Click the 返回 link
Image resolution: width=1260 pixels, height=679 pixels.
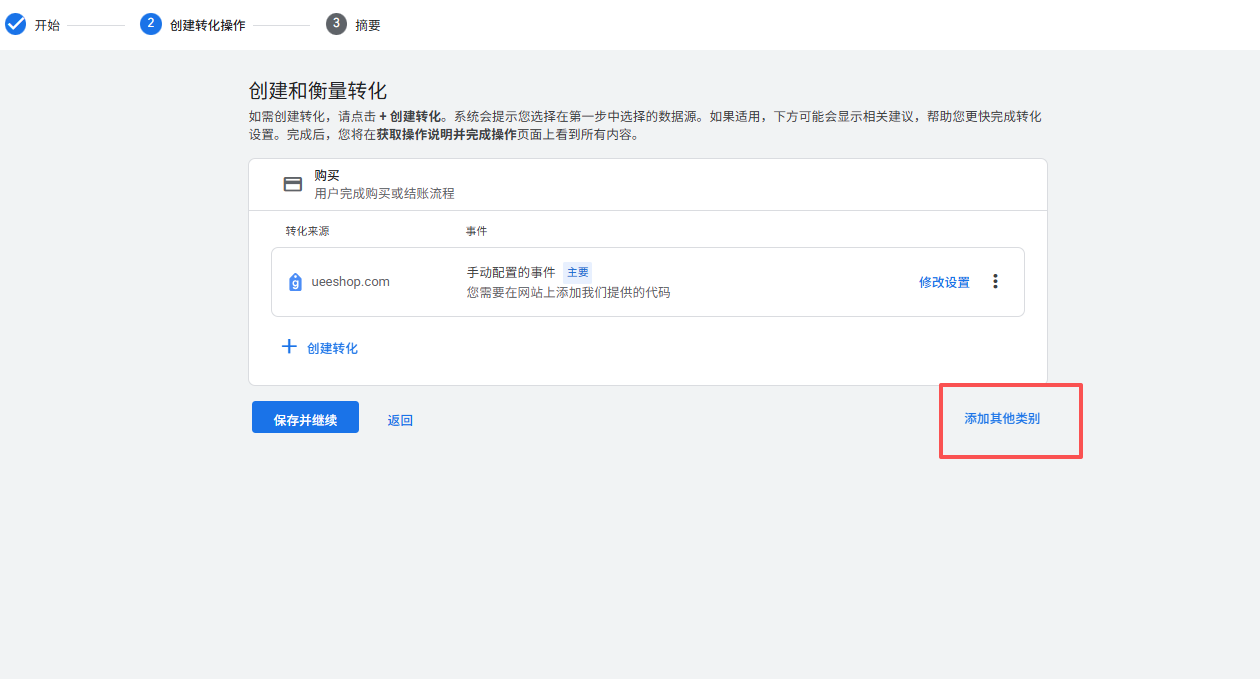coord(400,420)
